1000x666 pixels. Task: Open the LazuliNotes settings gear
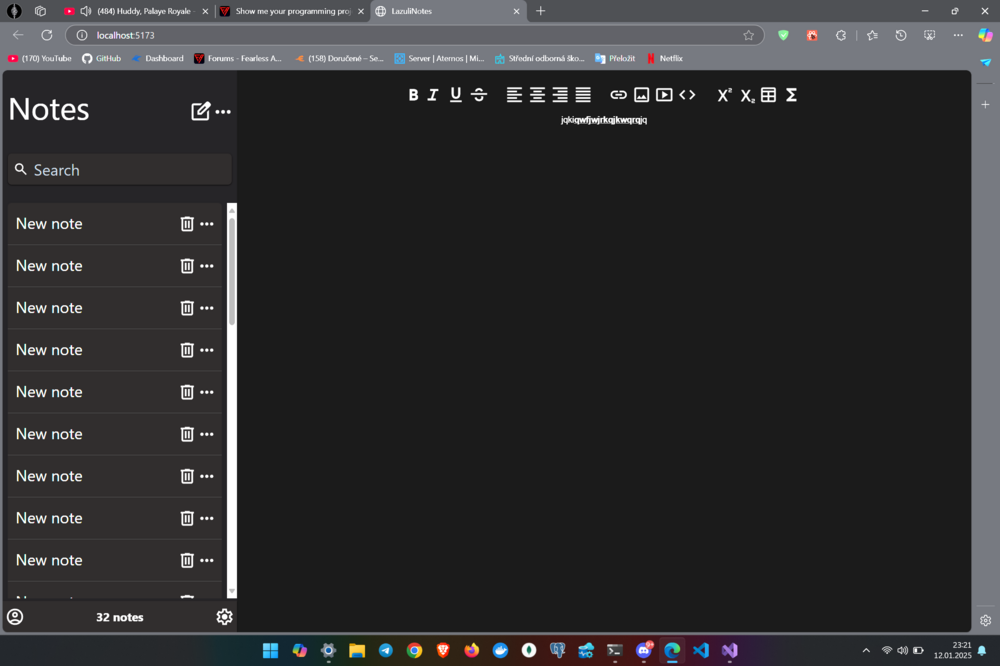point(224,617)
